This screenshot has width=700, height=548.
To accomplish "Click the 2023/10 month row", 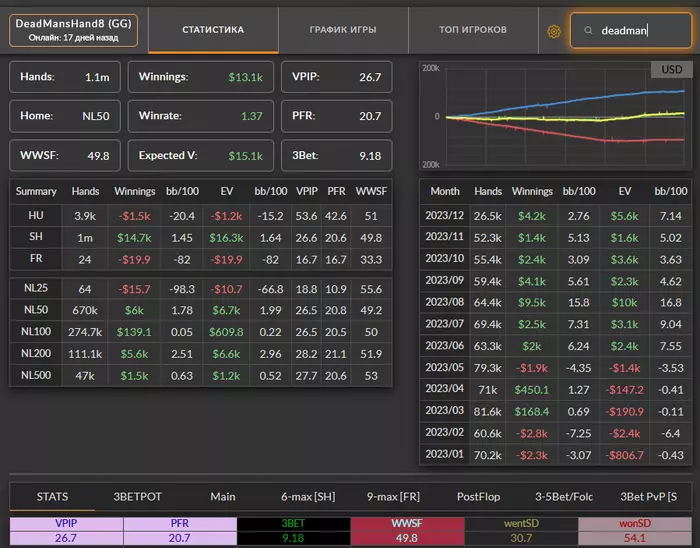I will point(555,259).
